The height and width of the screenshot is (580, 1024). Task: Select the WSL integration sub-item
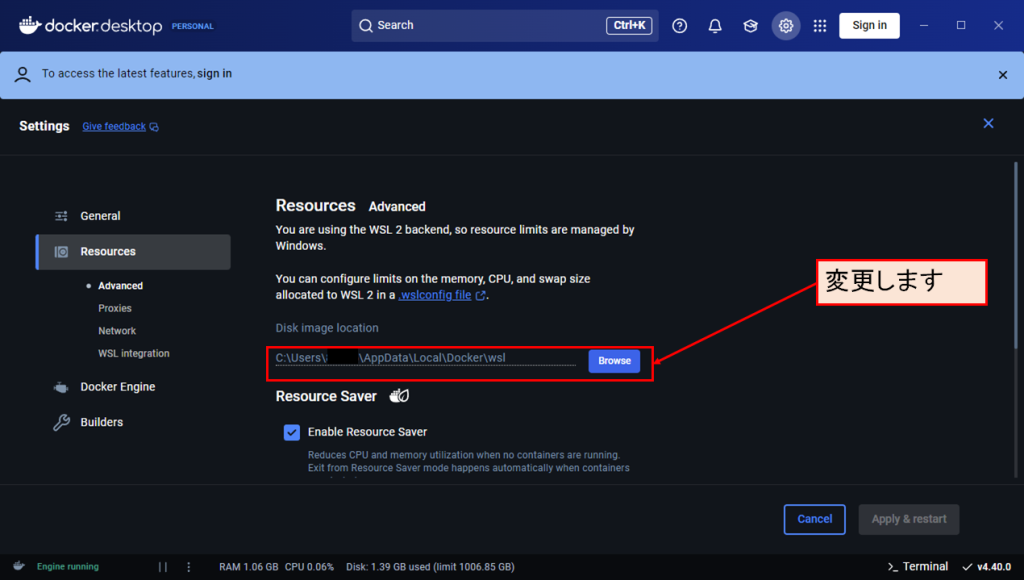[x=134, y=353]
